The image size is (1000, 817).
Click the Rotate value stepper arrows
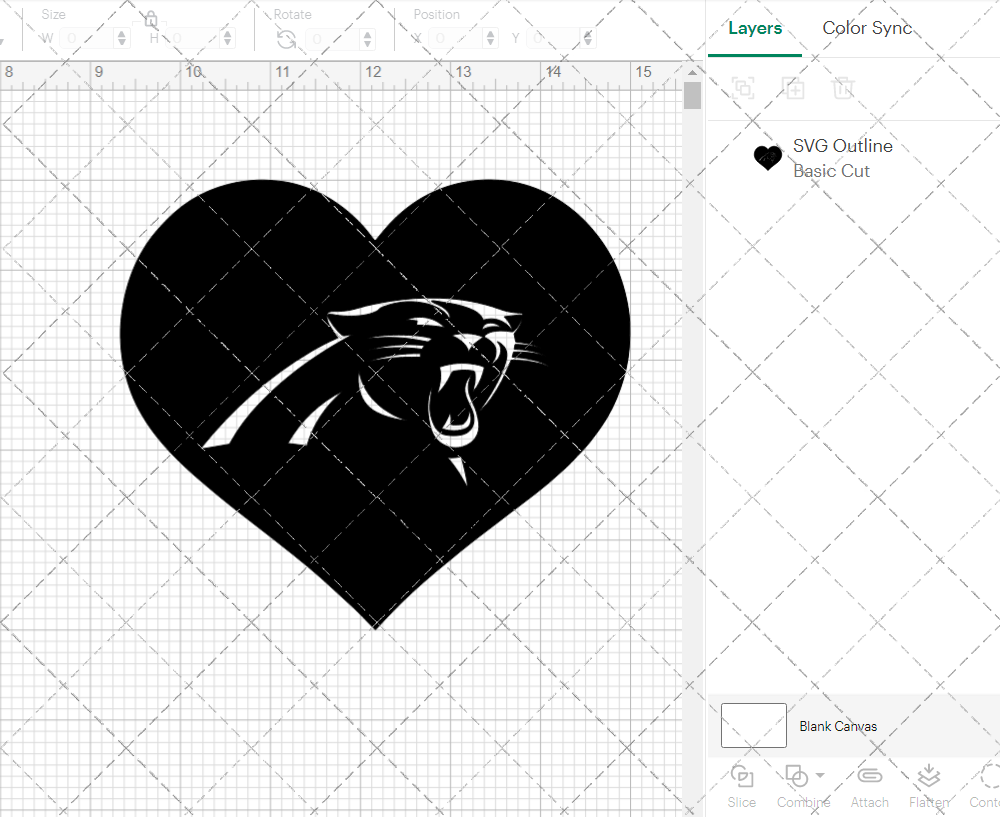tap(369, 39)
